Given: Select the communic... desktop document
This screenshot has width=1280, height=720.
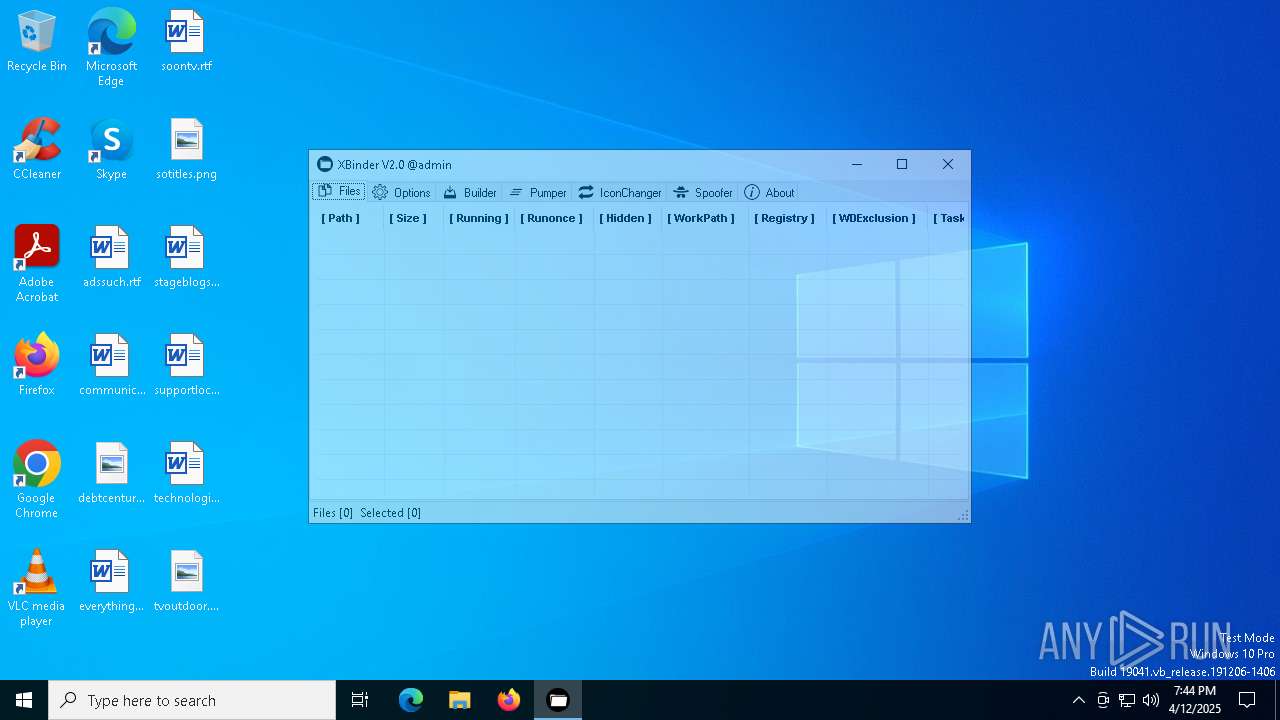Looking at the screenshot, I should pos(111,366).
